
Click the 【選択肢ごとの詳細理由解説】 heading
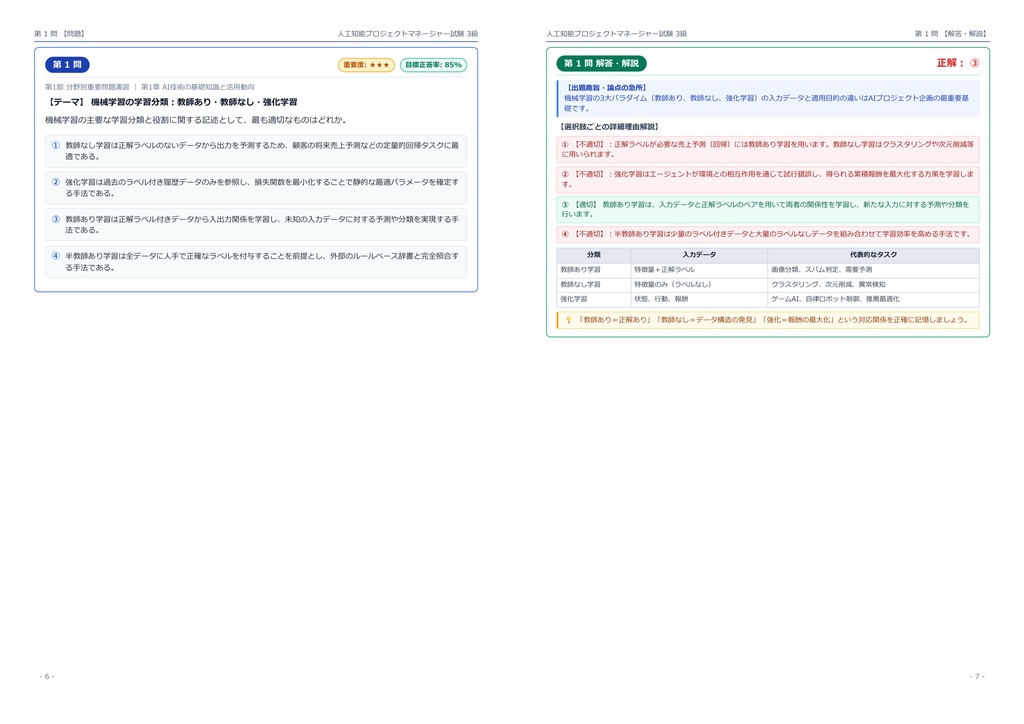[x=609, y=127]
